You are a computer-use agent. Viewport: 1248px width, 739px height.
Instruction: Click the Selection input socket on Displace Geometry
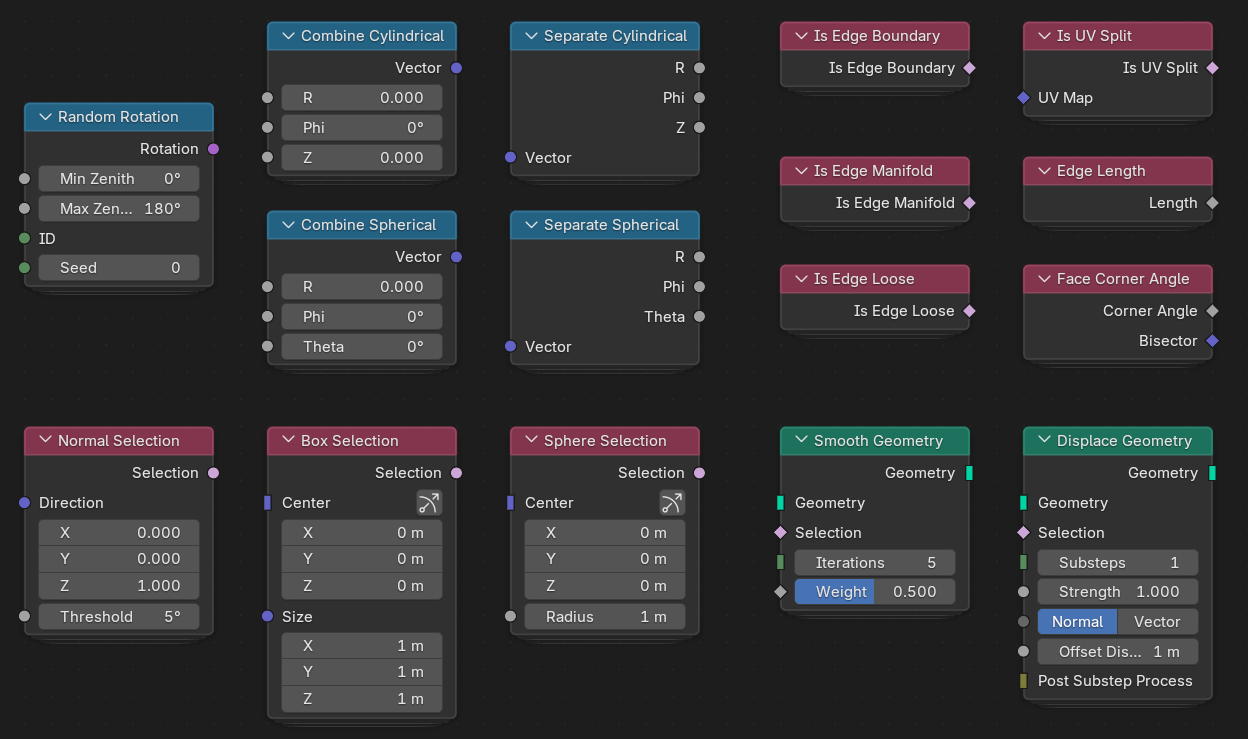[x=1023, y=533]
